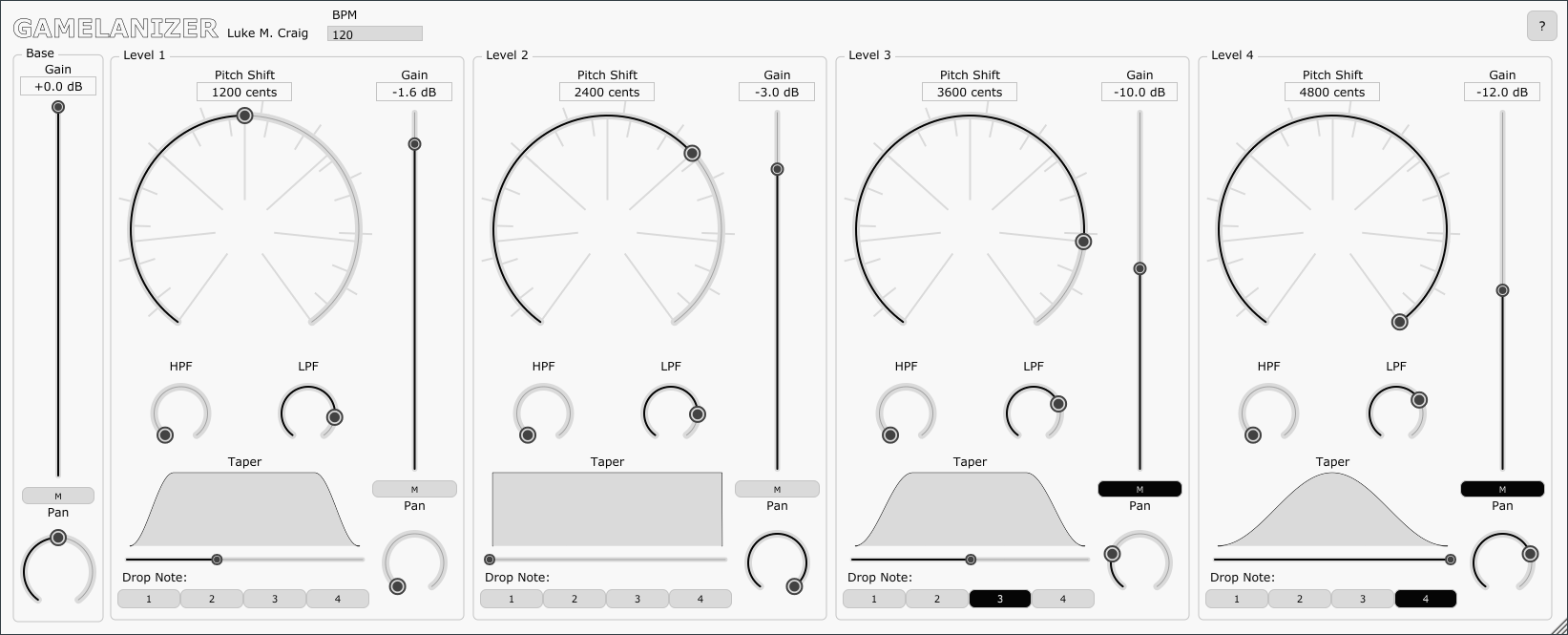1568x635 pixels.
Task: Click Level 2 HPF knob
Action: [543, 413]
